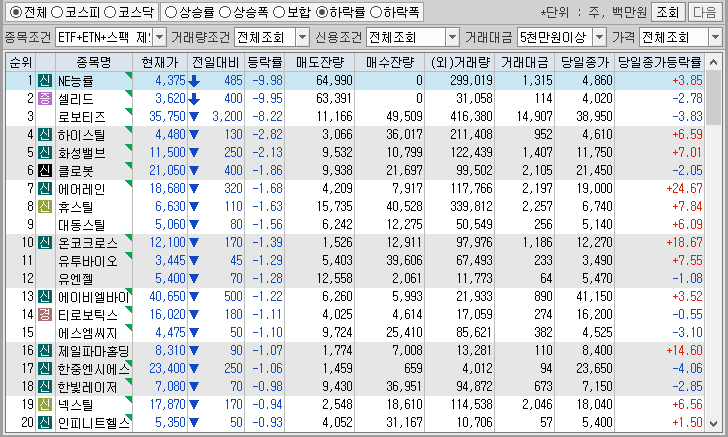This screenshot has width=728, height=437.
Task: Select the 보합 radio button
Action: 279,12
